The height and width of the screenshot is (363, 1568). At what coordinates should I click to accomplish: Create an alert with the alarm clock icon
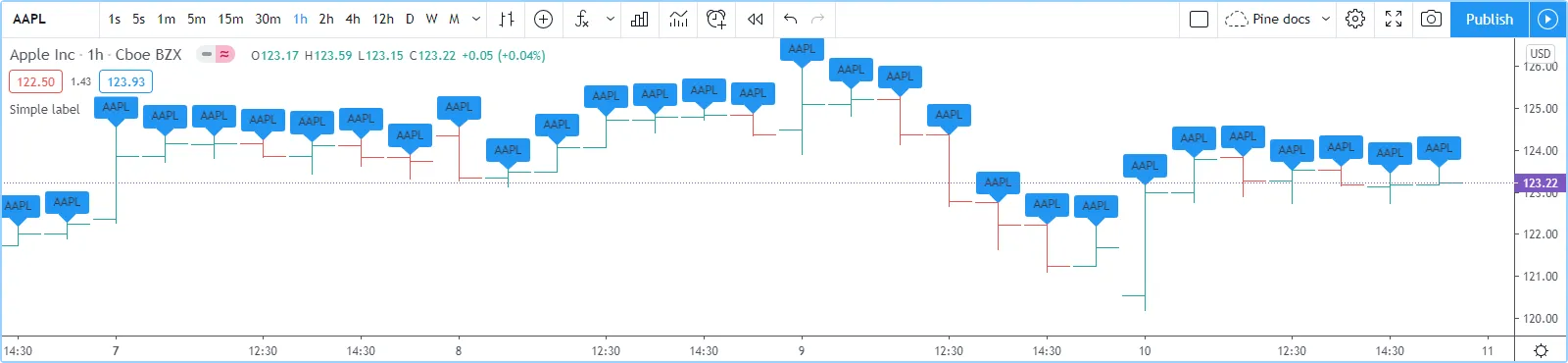pyautogui.click(x=716, y=19)
